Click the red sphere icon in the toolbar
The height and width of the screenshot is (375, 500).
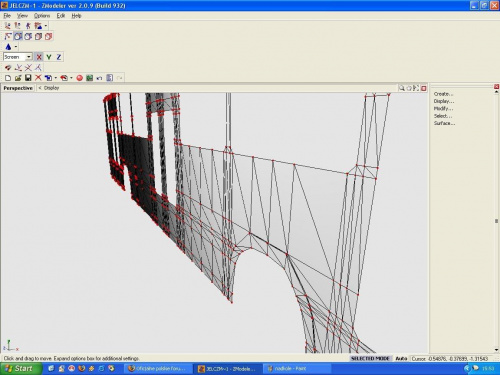coord(79,78)
